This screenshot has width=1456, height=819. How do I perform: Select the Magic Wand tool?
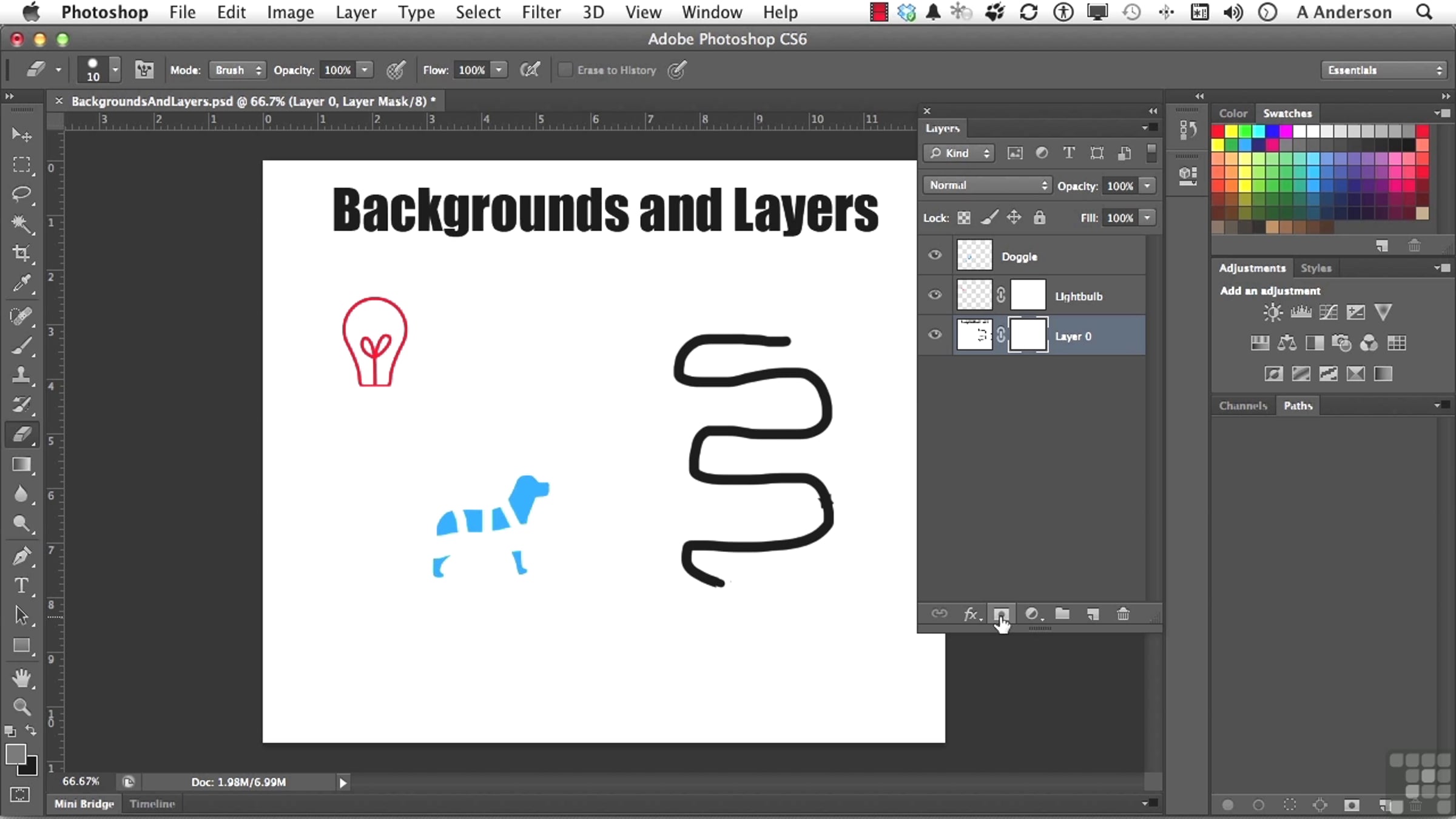coord(21,224)
